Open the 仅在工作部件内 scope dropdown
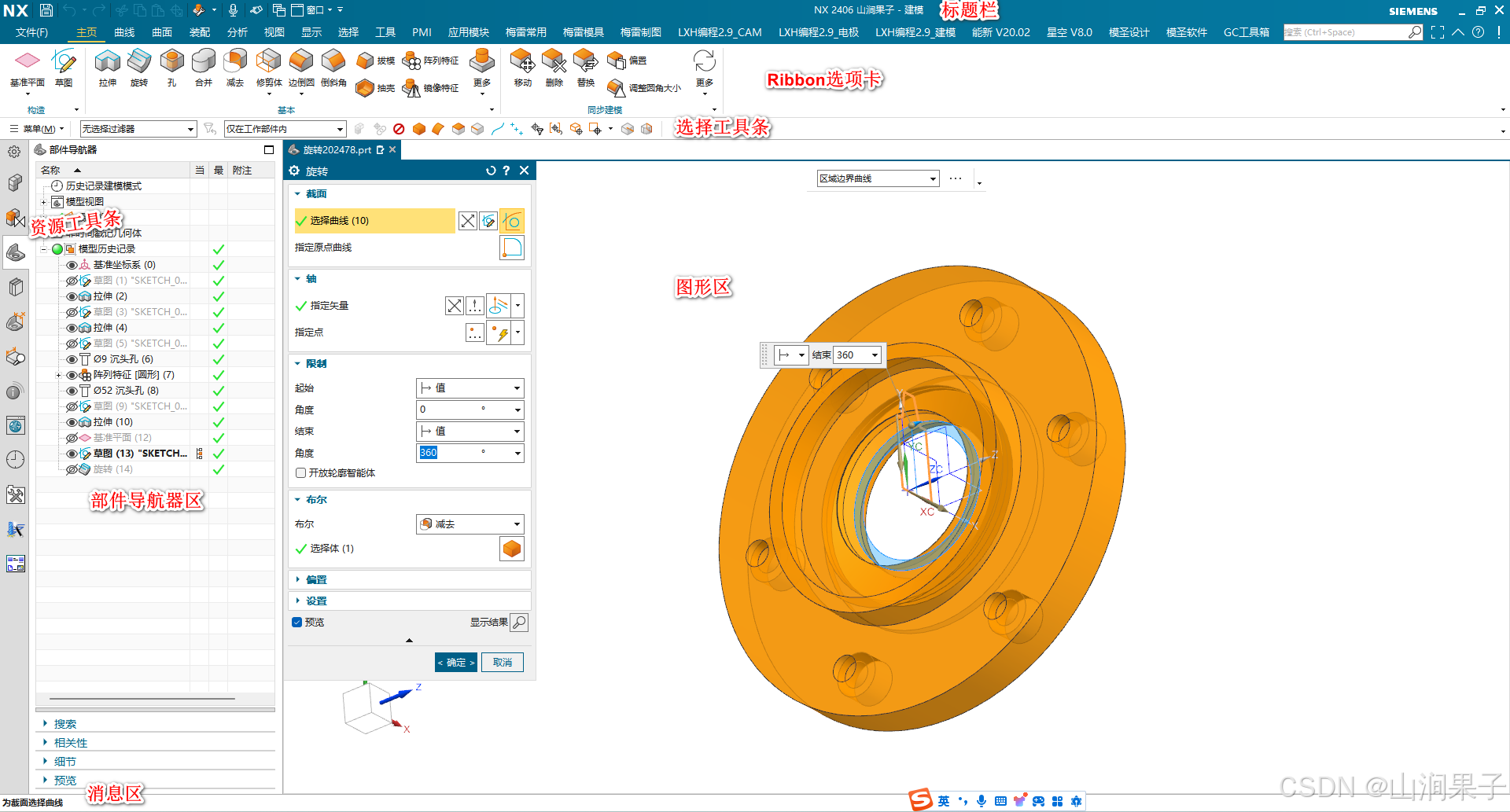Screen dimensions: 1510x812 [285, 129]
